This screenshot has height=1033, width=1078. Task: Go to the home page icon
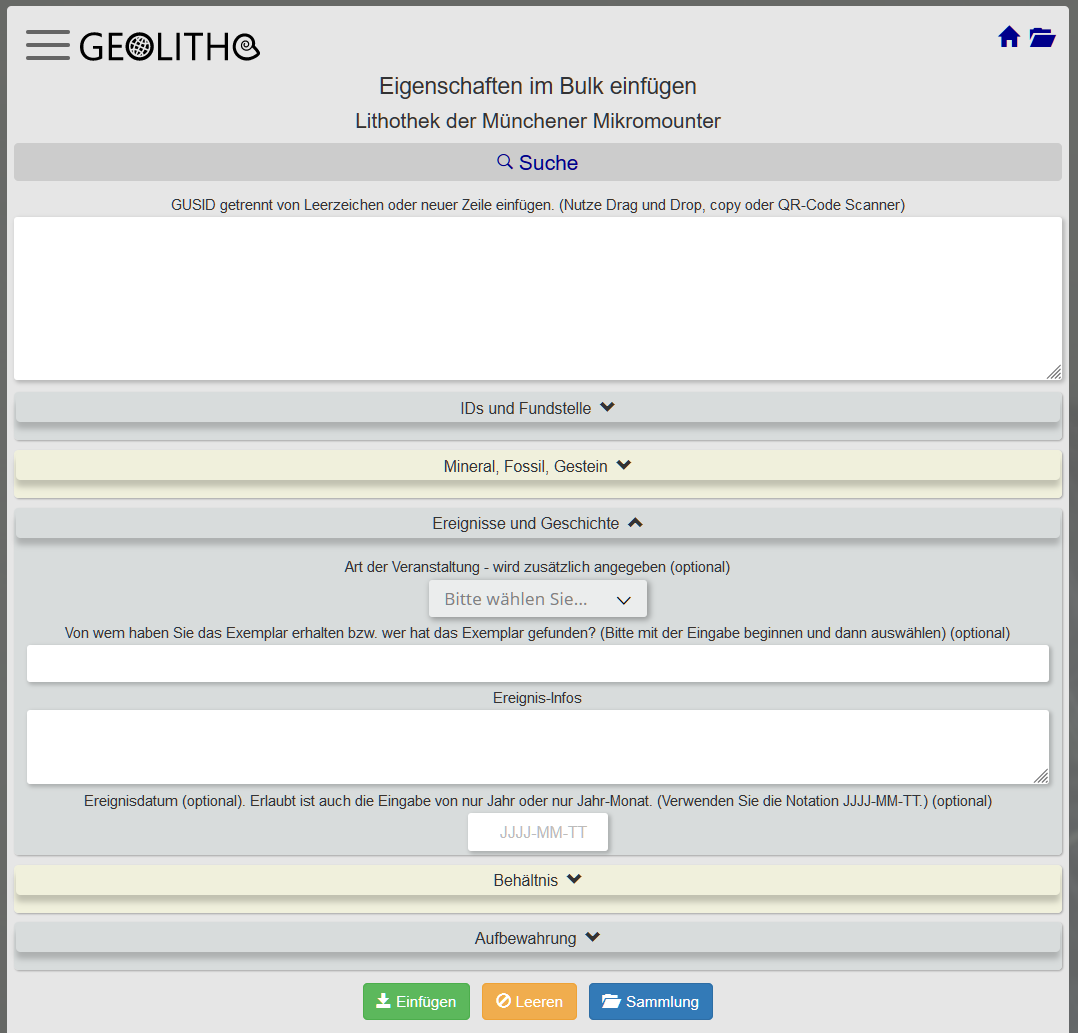coord(1009,38)
